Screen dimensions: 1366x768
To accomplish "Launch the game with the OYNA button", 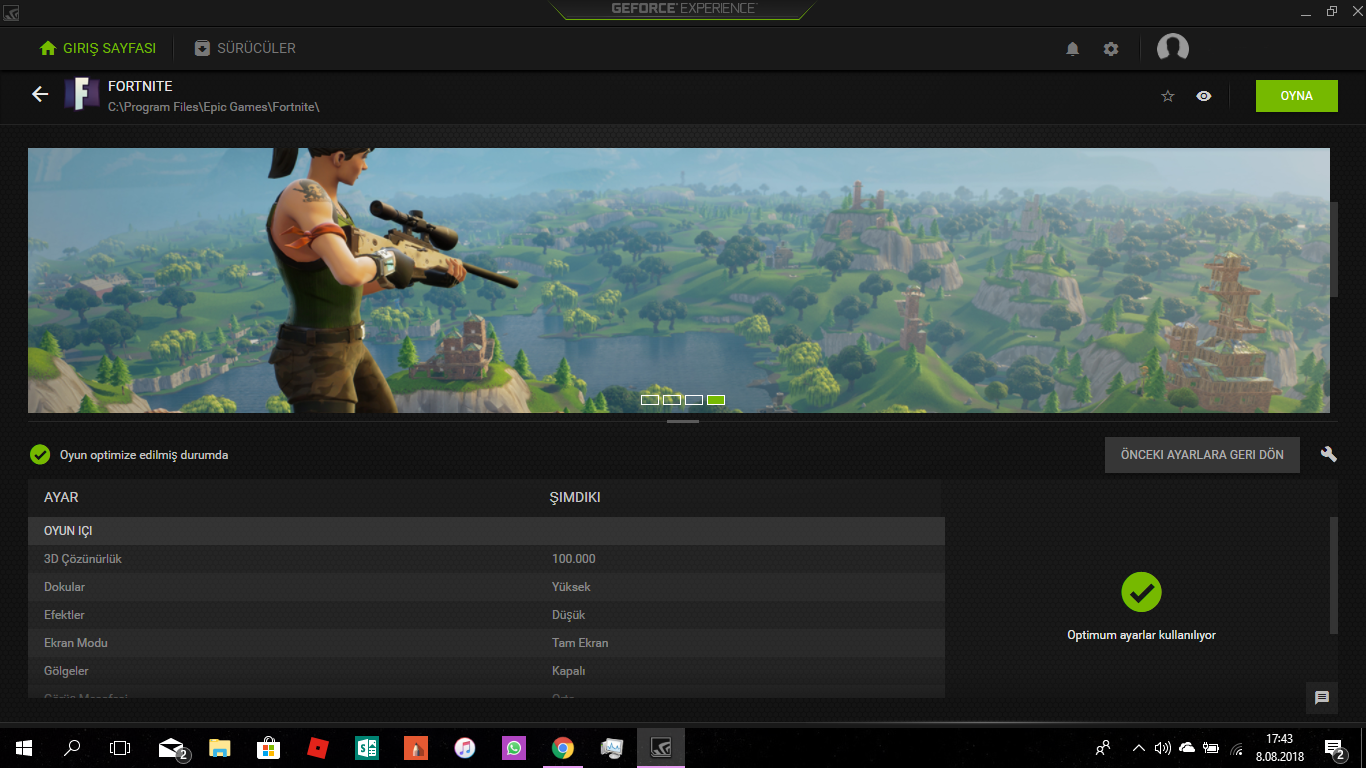I will (x=1297, y=96).
